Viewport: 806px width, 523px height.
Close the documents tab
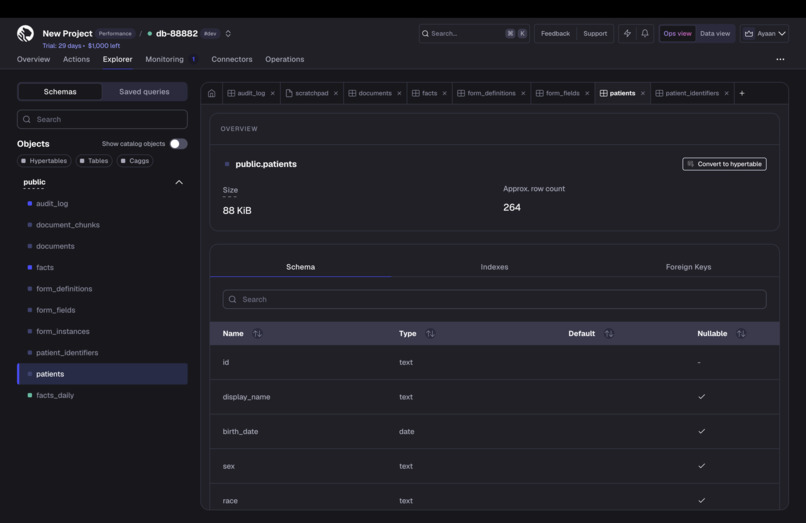pyautogui.click(x=399, y=93)
